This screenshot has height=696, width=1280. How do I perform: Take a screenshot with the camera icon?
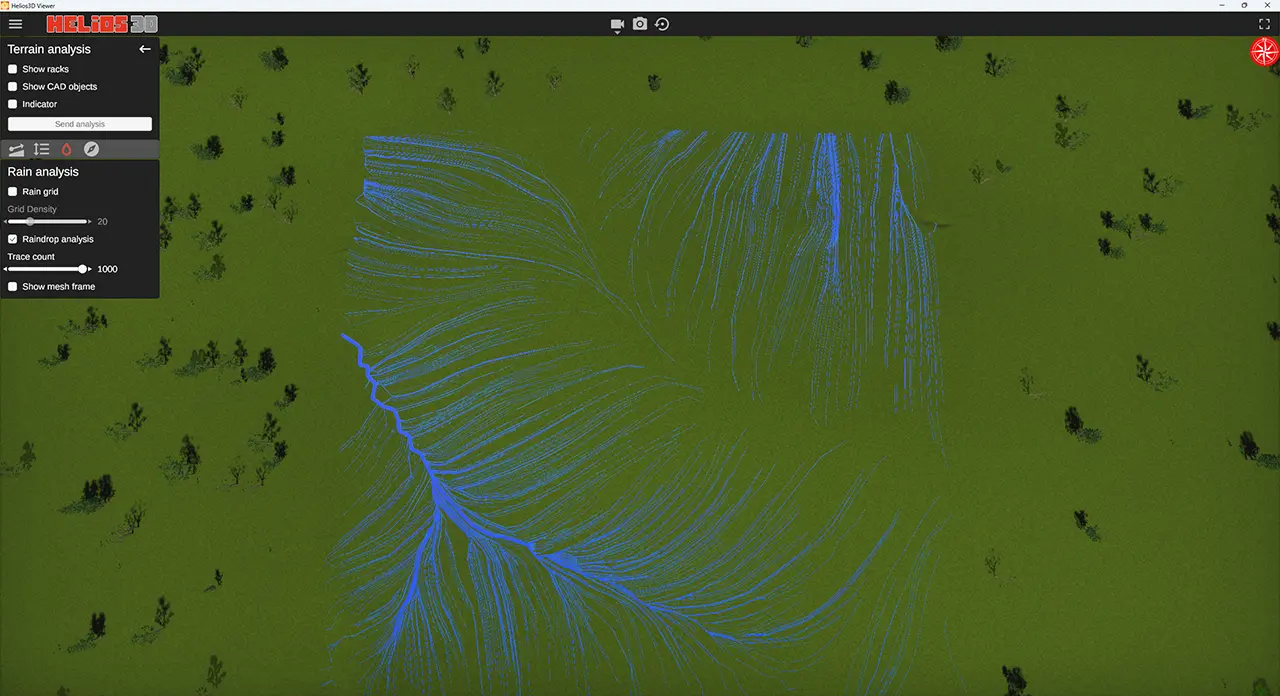coord(640,24)
